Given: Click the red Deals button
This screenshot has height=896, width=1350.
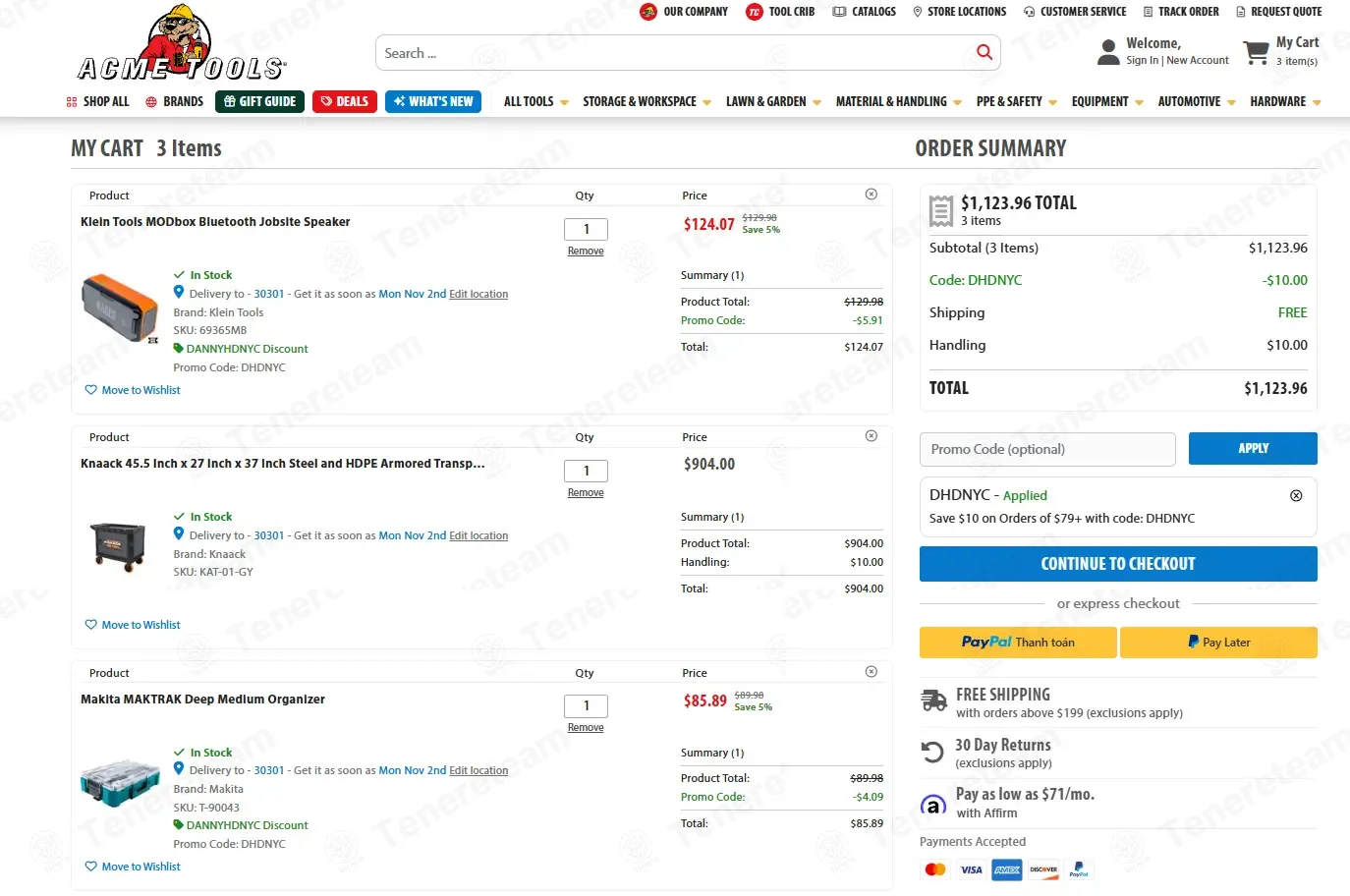Looking at the screenshot, I should click(345, 101).
